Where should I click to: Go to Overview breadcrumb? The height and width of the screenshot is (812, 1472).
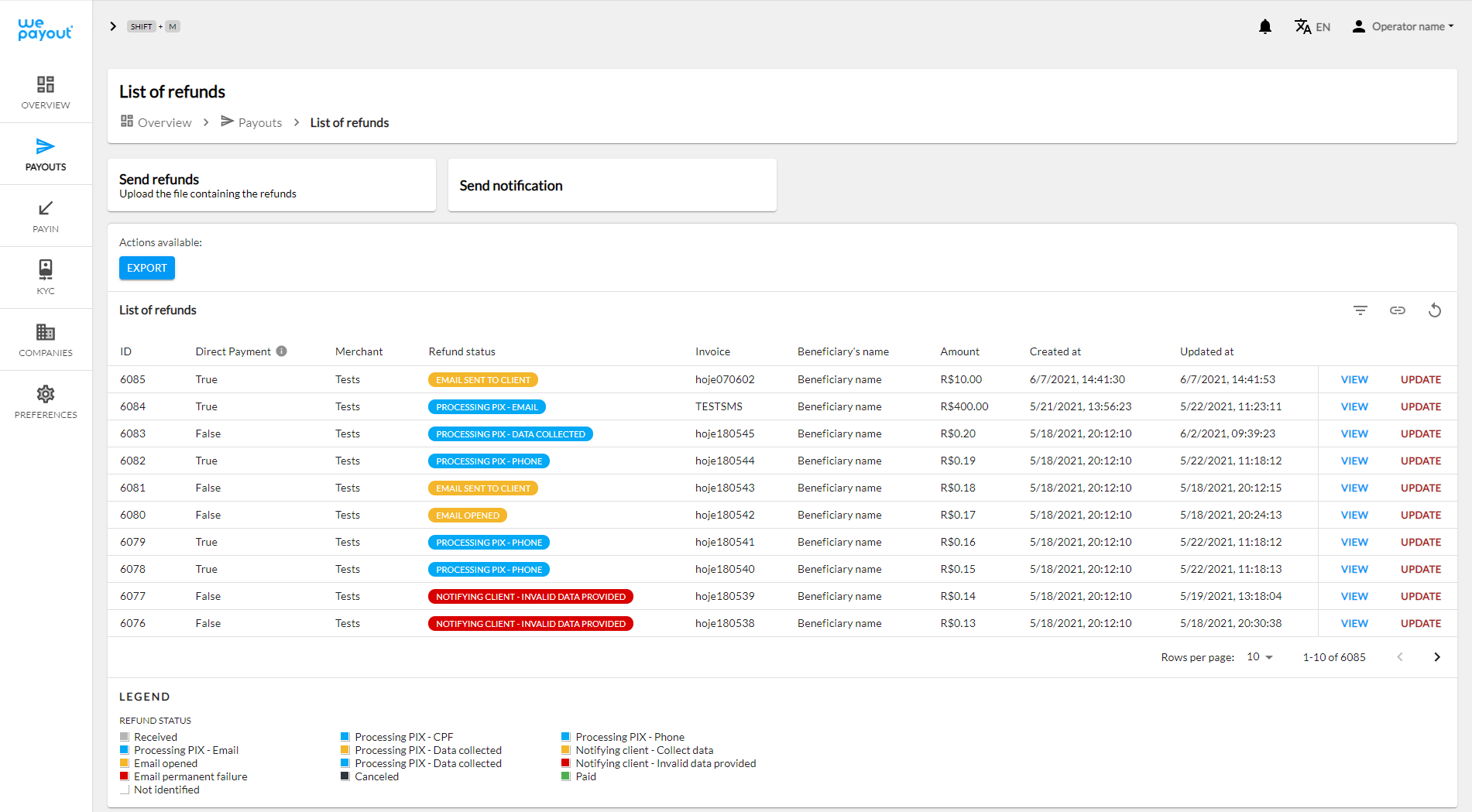[156, 122]
